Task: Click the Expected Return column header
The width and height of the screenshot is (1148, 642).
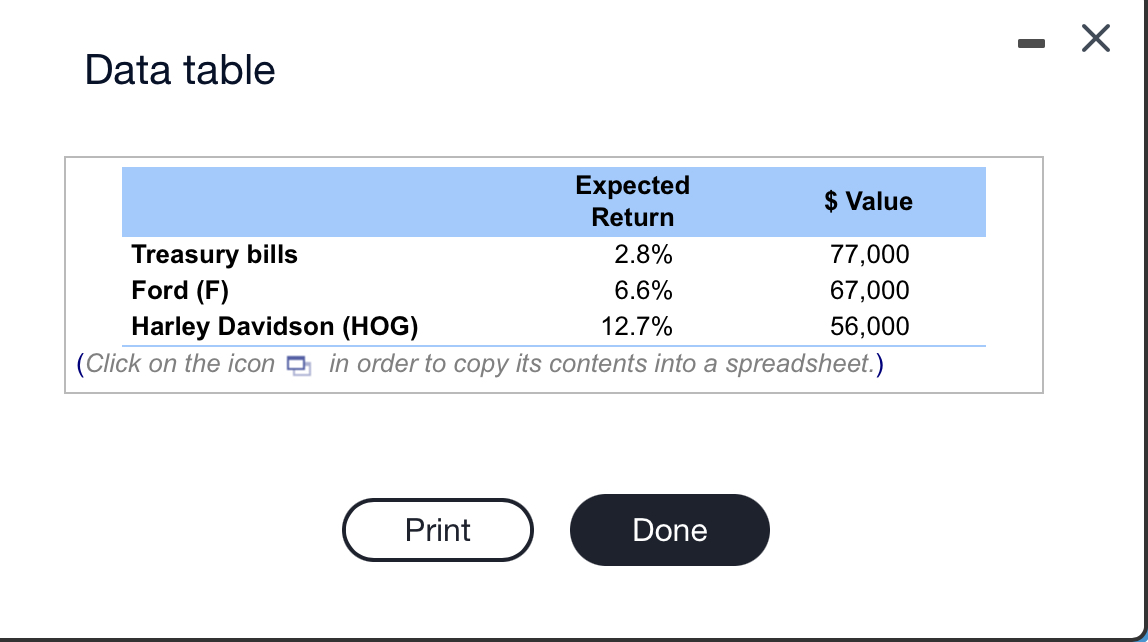Action: pyautogui.click(x=632, y=201)
